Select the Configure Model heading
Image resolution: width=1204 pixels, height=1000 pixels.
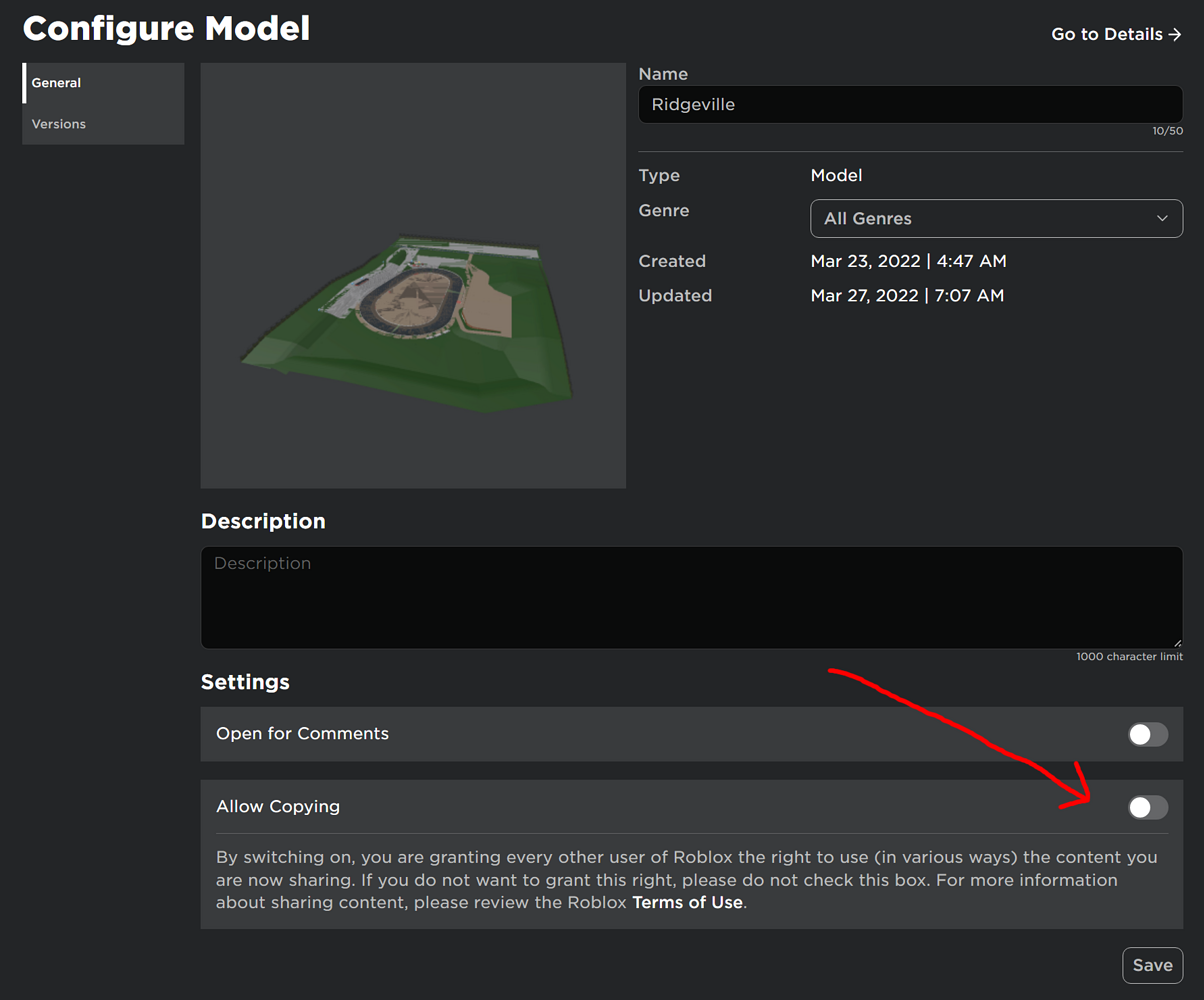pos(166,28)
